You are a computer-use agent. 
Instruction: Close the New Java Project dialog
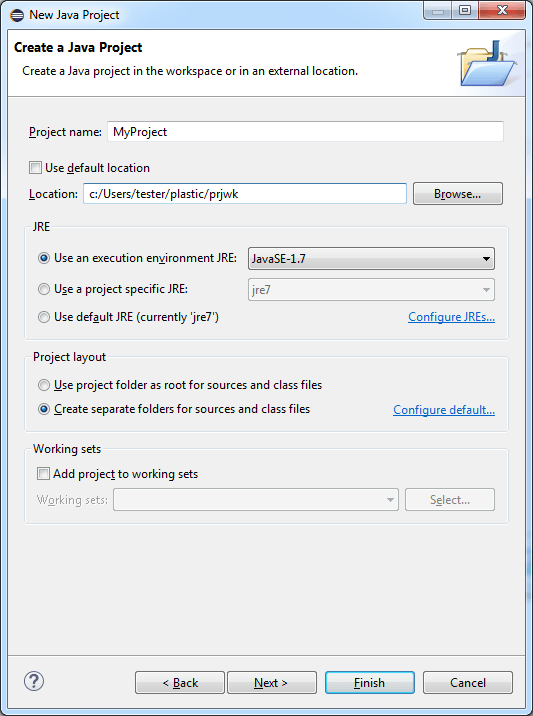(502, 11)
